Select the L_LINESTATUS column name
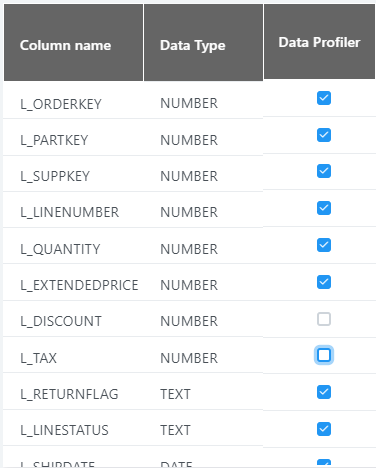The height and width of the screenshot is (468, 376). click(64, 430)
